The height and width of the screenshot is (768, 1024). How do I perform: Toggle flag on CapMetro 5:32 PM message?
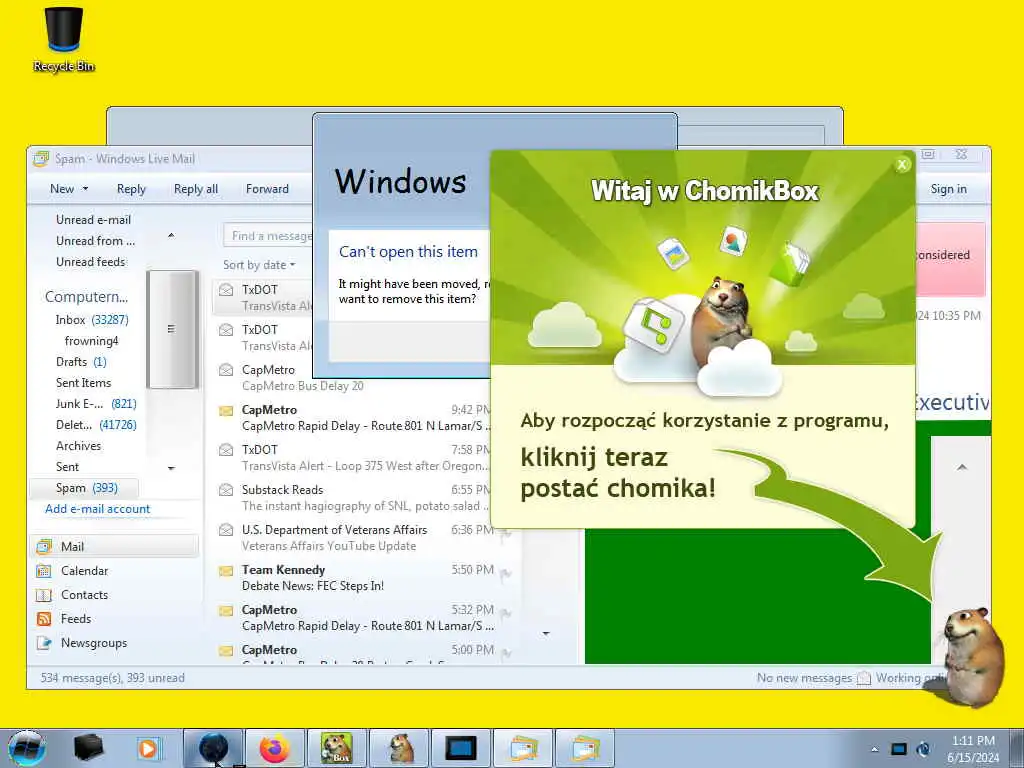(x=505, y=615)
